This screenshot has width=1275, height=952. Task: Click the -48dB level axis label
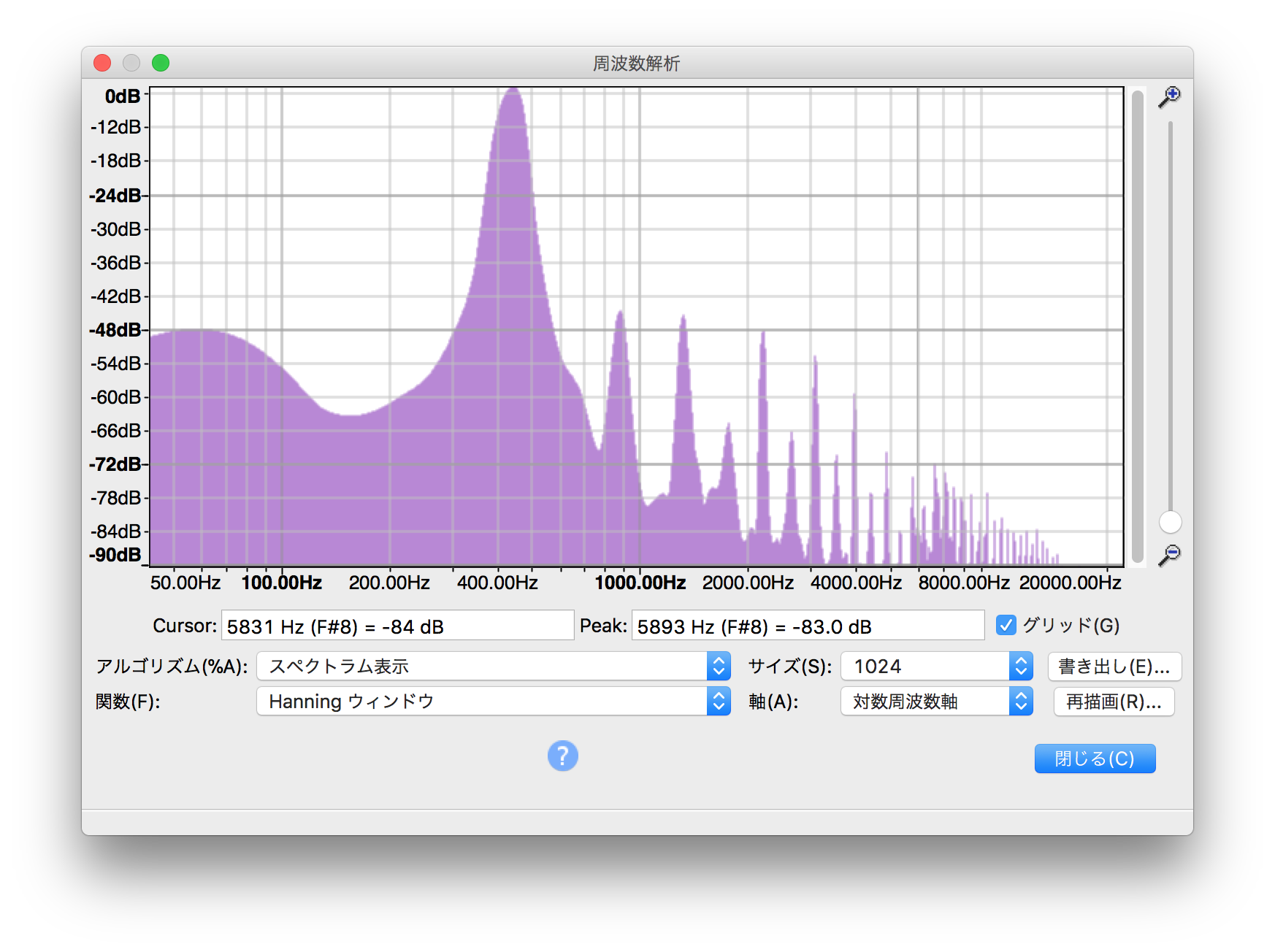[x=115, y=330]
